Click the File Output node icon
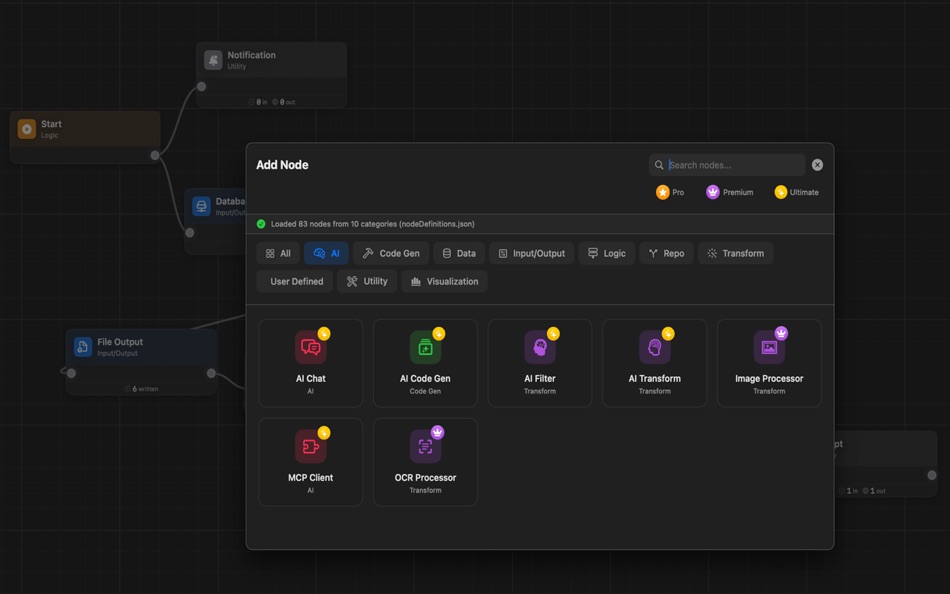950x594 pixels. (x=82, y=347)
